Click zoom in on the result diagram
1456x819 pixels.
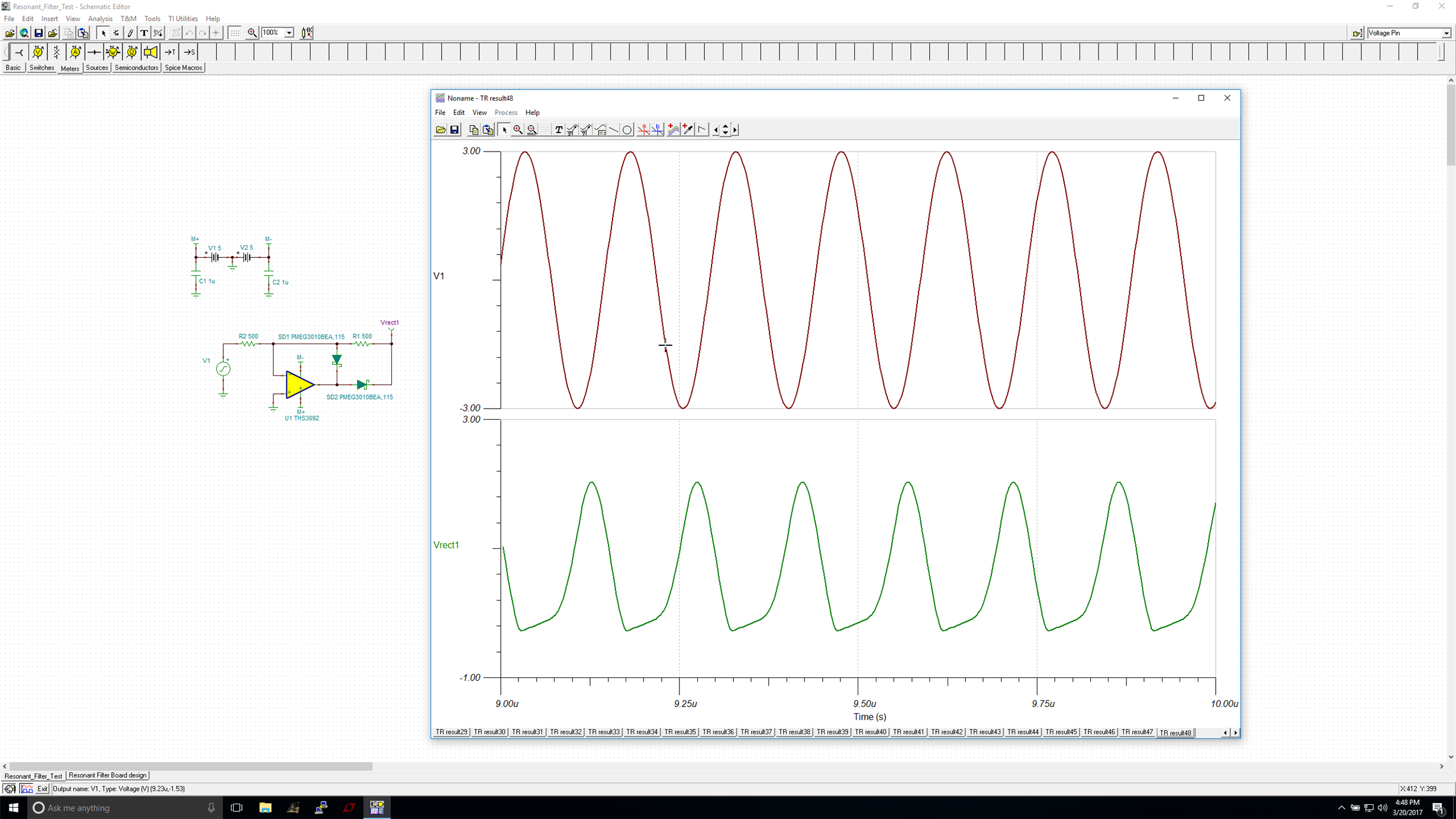point(518,130)
